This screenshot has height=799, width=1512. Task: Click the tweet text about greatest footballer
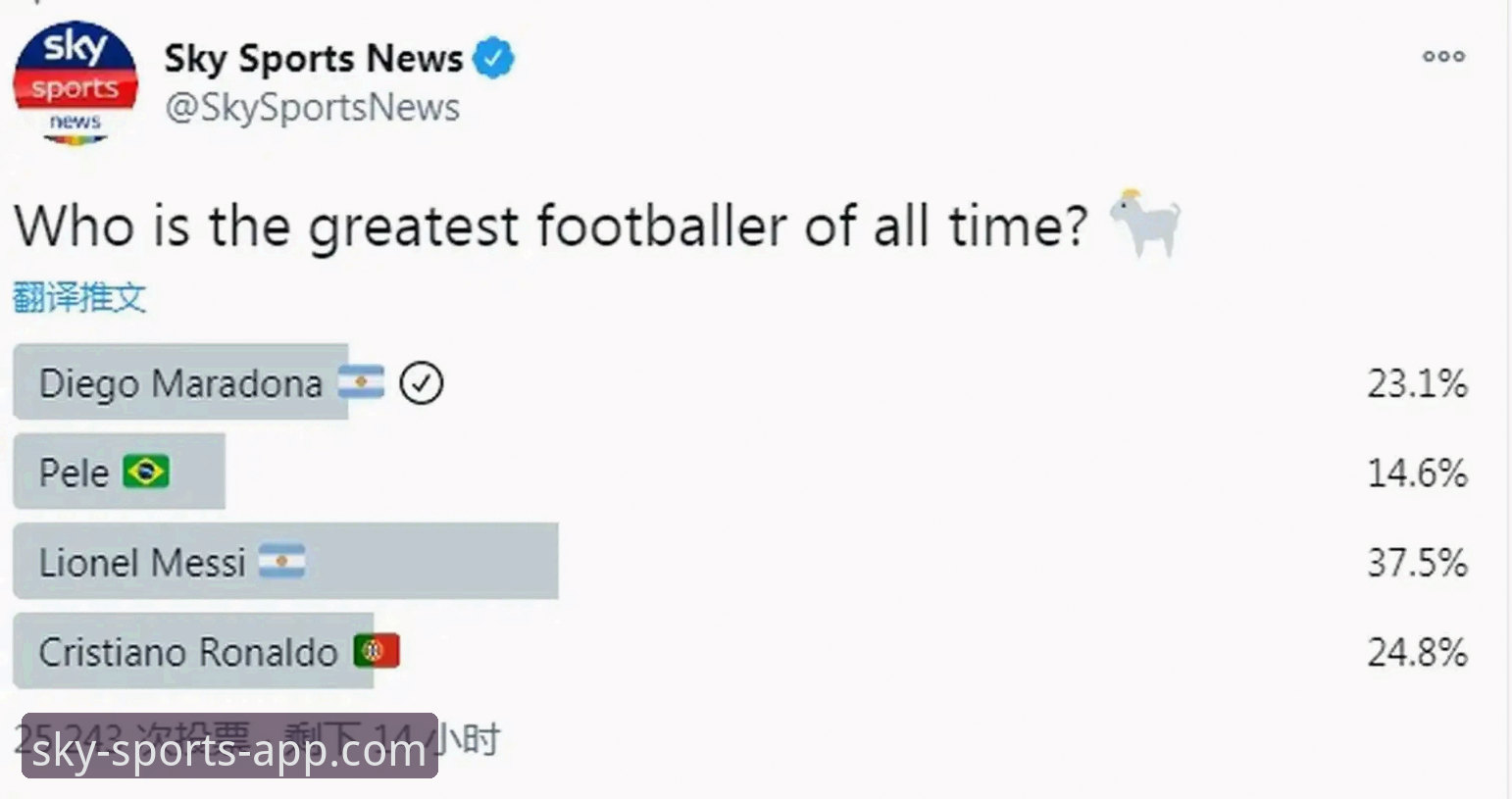click(x=551, y=225)
